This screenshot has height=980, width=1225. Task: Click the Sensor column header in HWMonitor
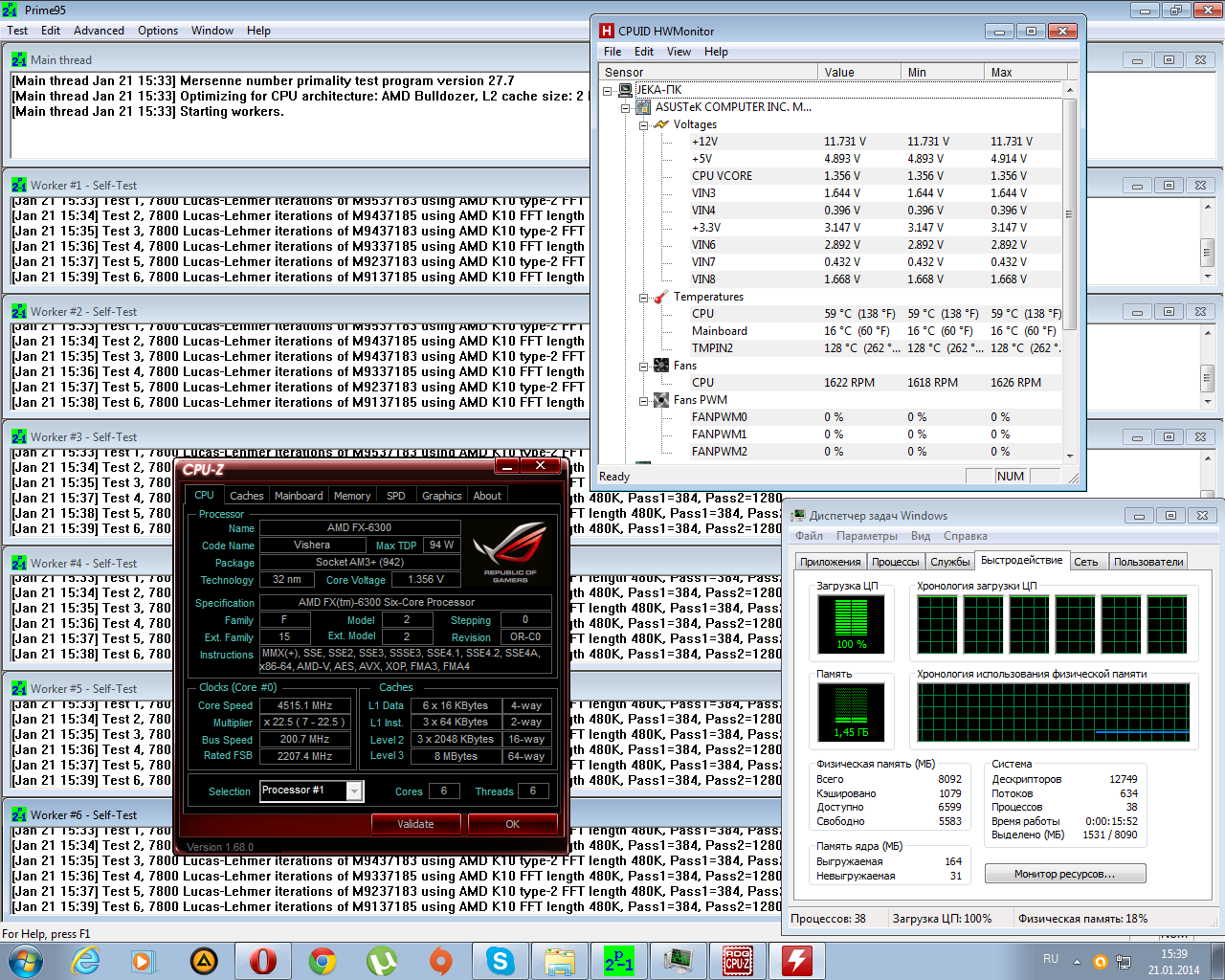[x=708, y=72]
